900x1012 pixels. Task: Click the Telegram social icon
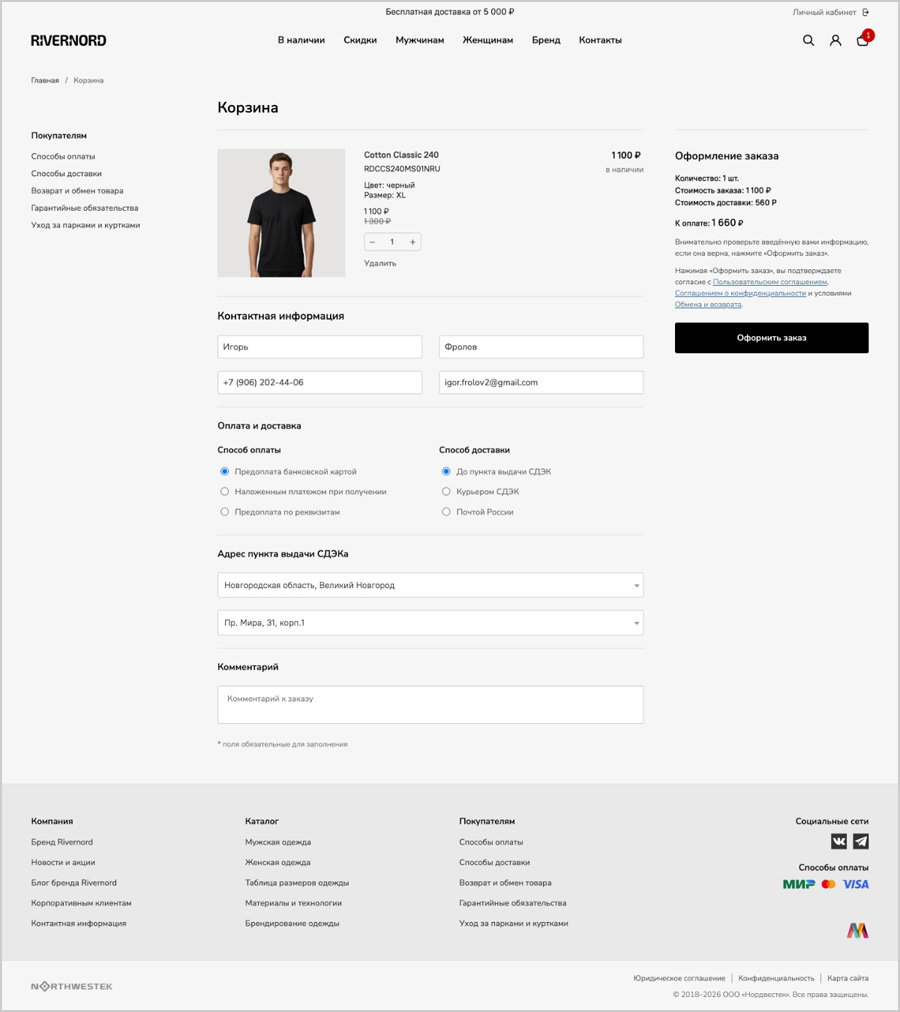click(861, 841)
